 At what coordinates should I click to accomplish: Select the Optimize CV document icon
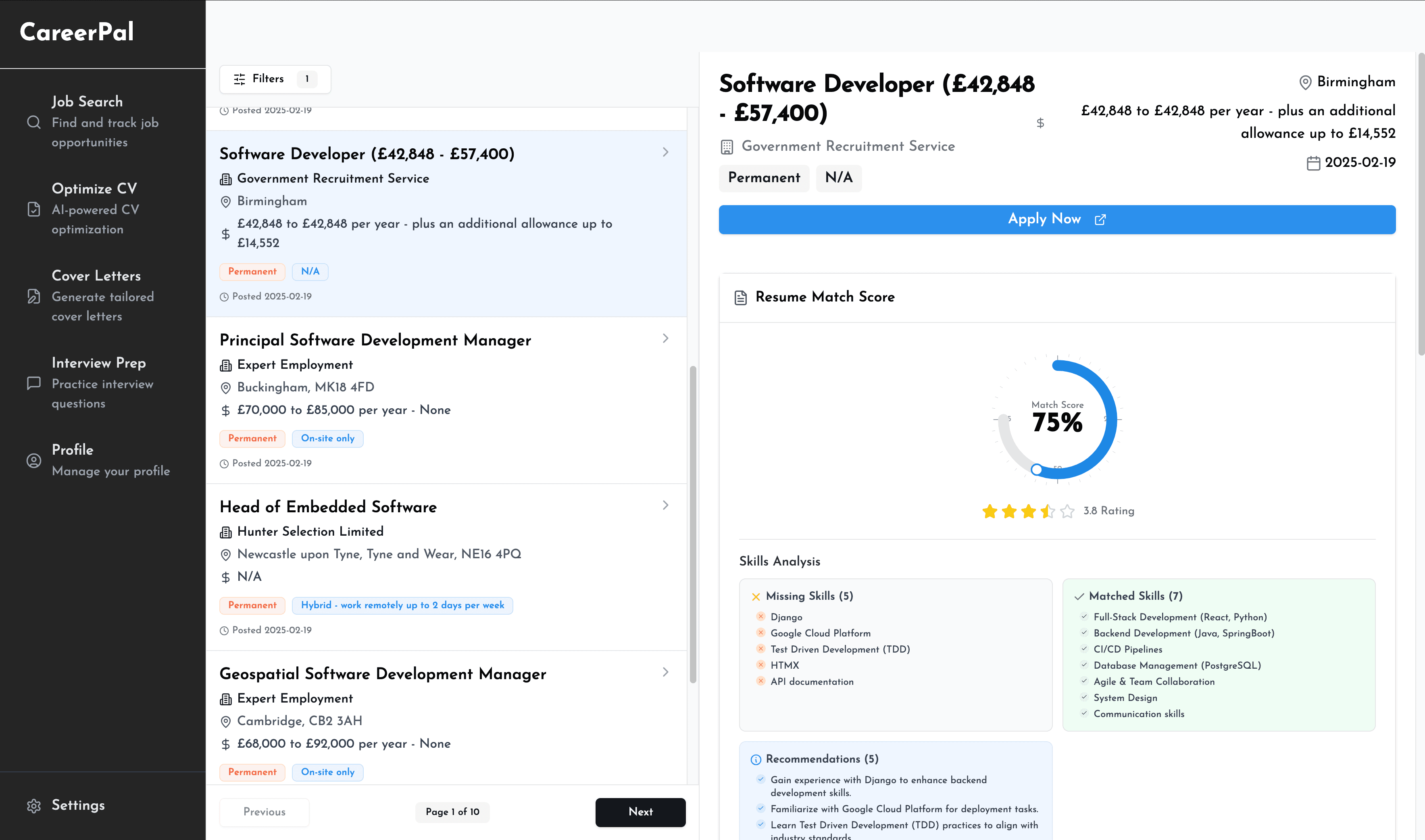33,210
